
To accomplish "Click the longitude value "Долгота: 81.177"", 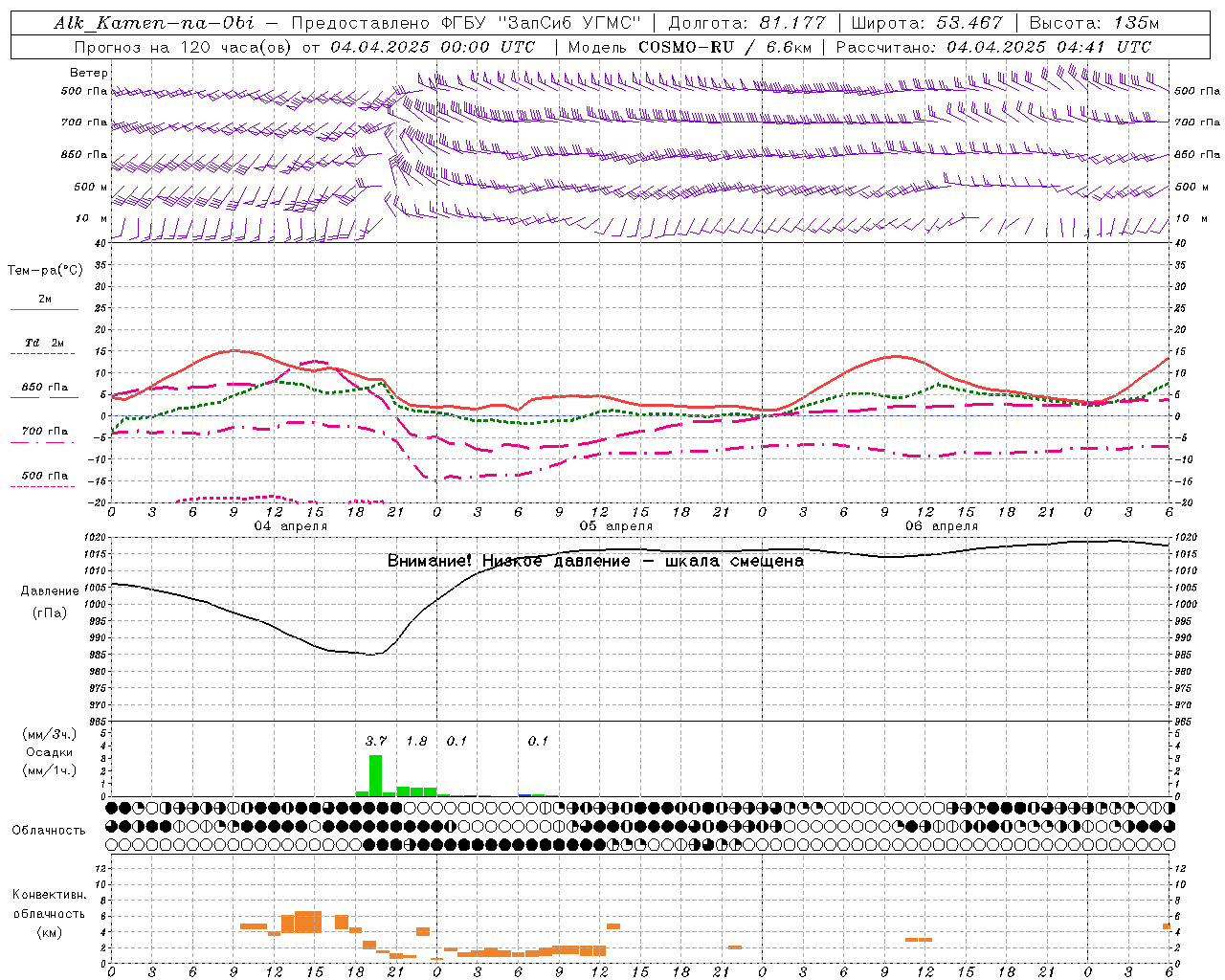I will 746,23.
